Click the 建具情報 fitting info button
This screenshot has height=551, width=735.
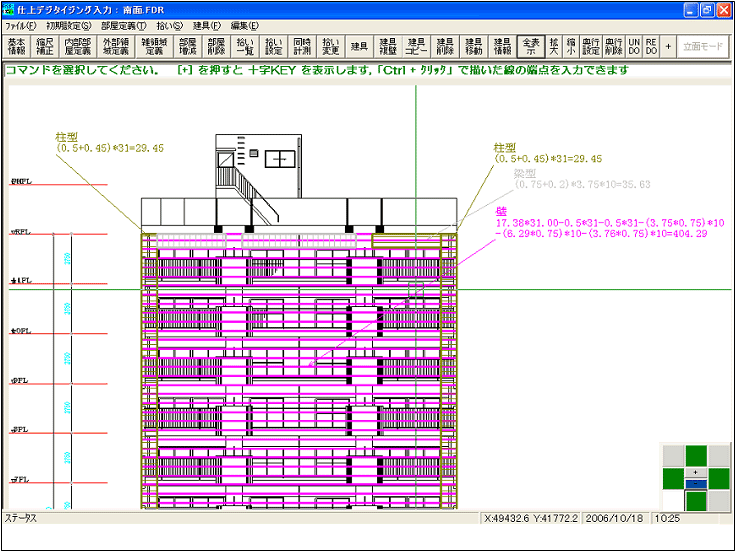[501, 47]
